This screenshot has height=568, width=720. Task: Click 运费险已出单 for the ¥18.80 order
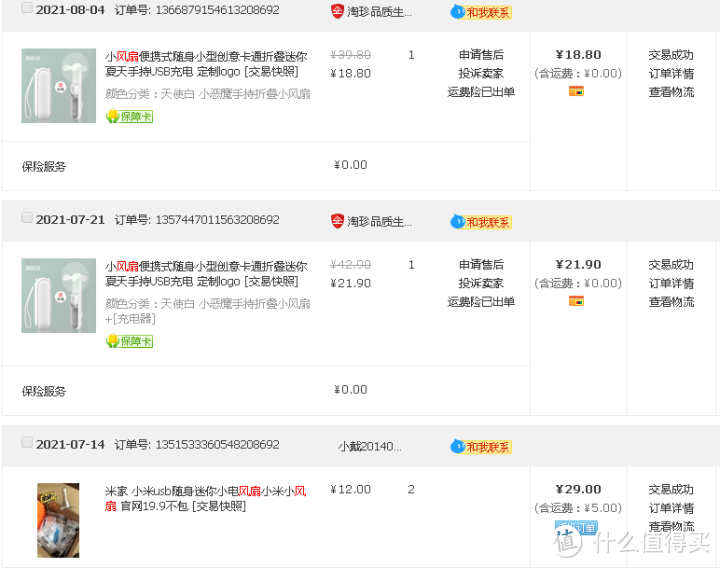[x=481, y=92]
